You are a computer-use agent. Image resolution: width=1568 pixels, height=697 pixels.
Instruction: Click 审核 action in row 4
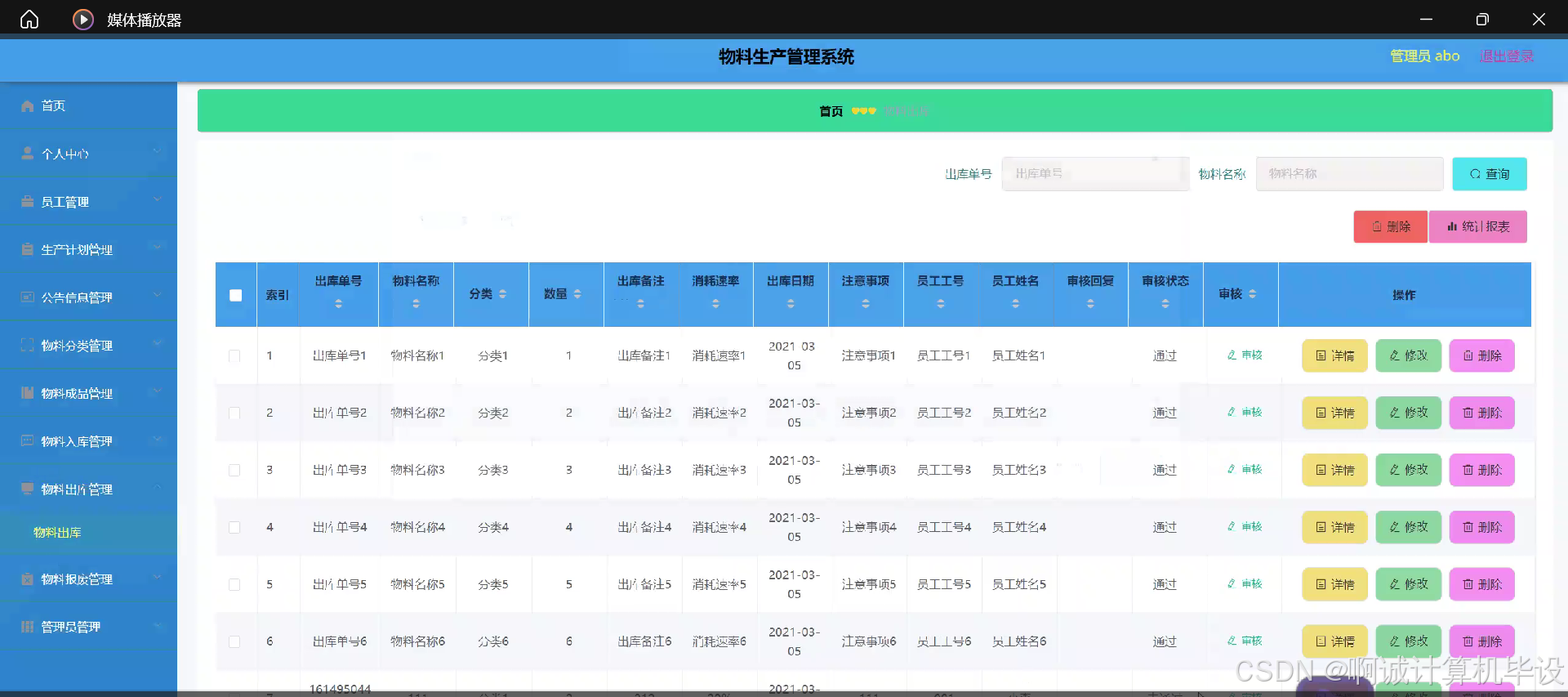(1245, 527)
